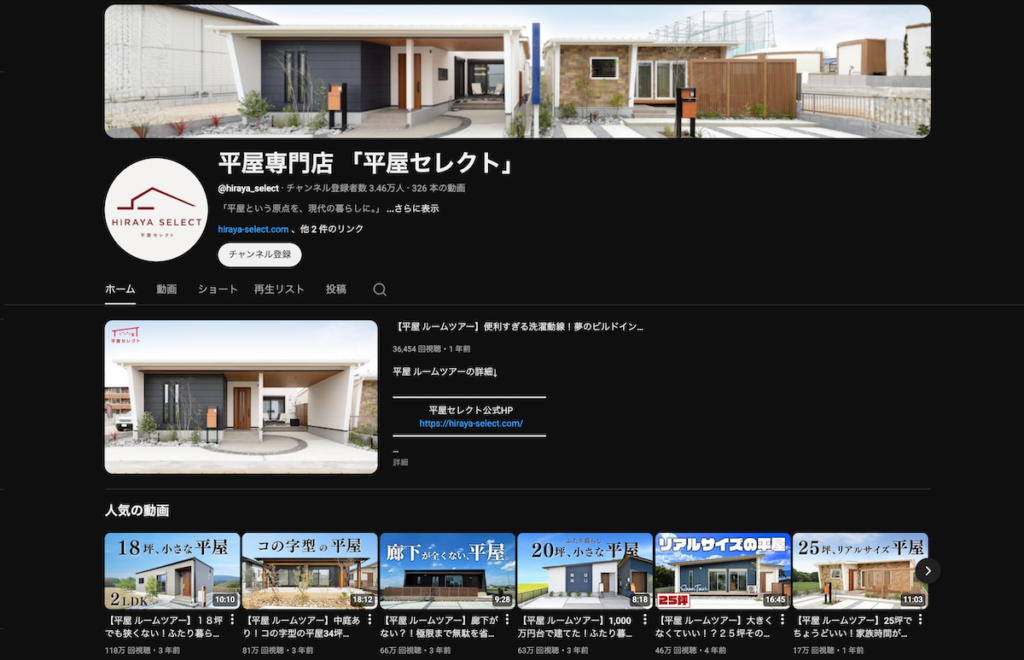Open more options for 18坪 video
1024x660 pixels.
(233, 620)
